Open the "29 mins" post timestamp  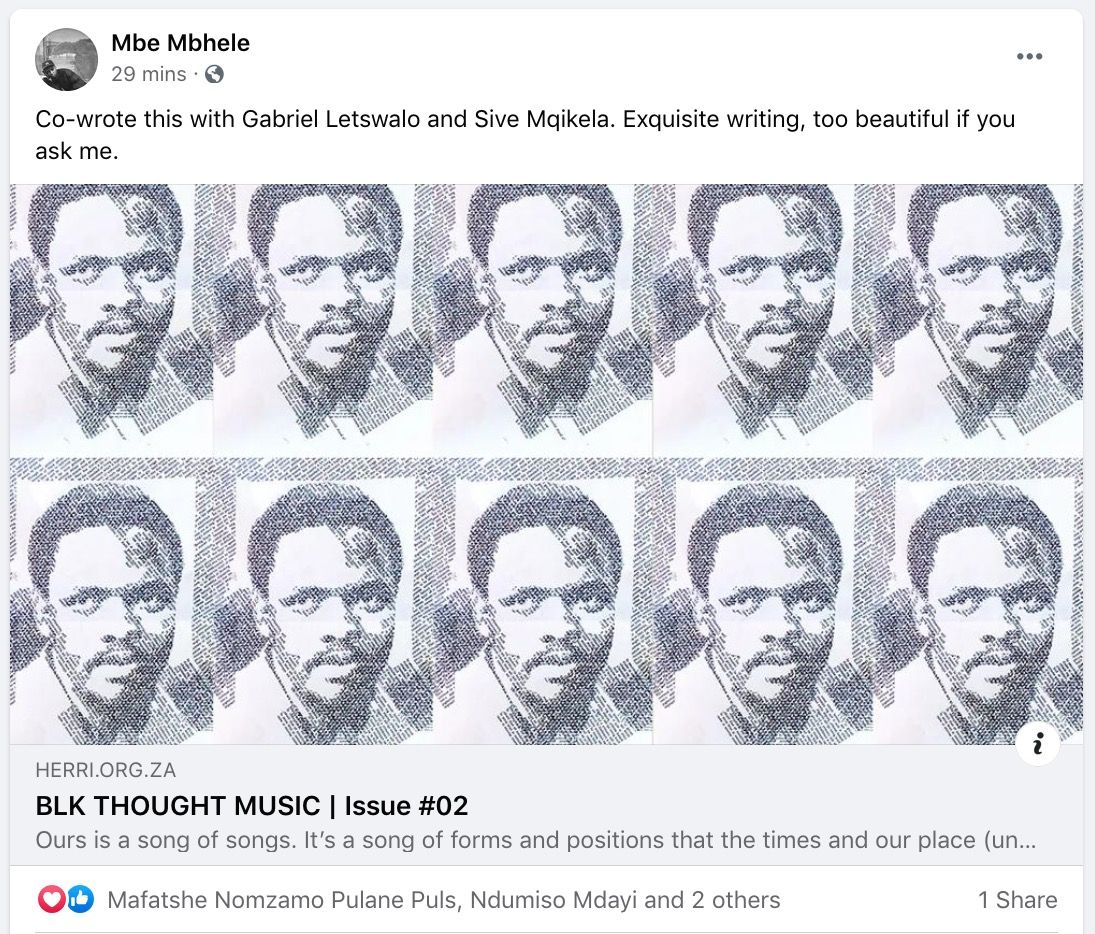(x=148, y=74)
